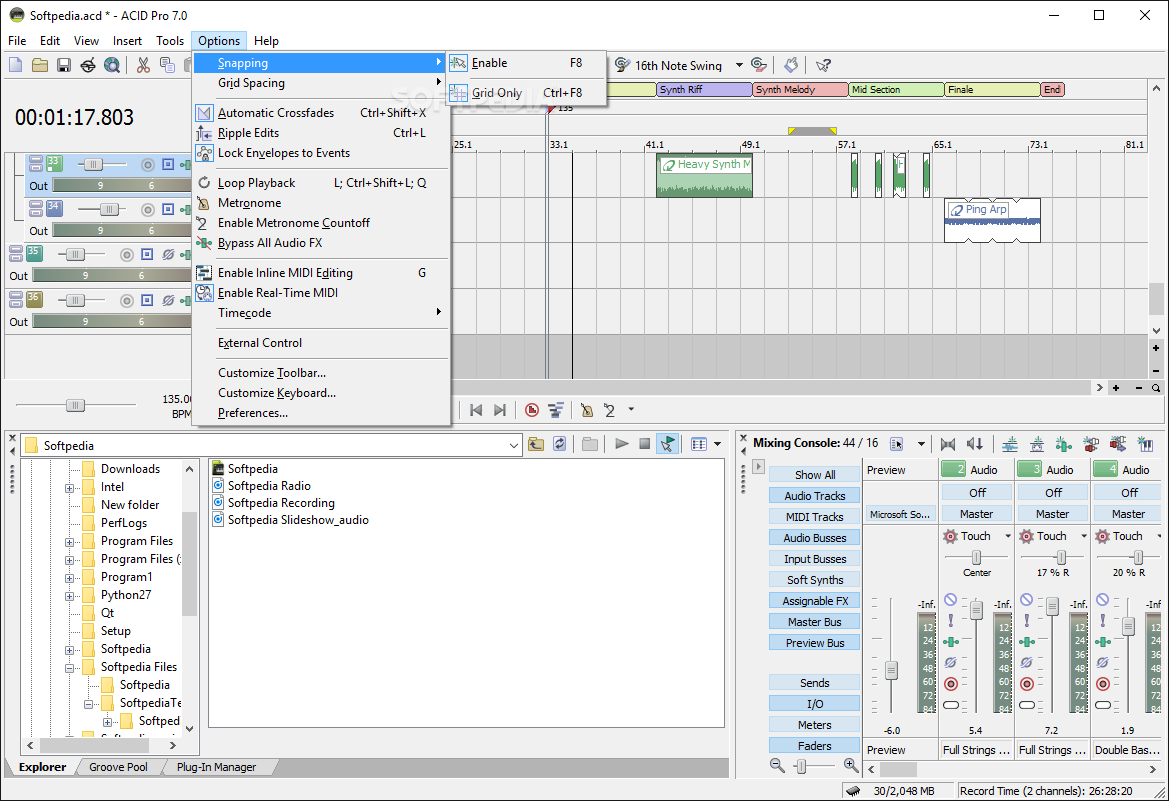Click the MIDI Tracks filter button
This screenshot has height=801, width=1169.
[x=815, y=516]
